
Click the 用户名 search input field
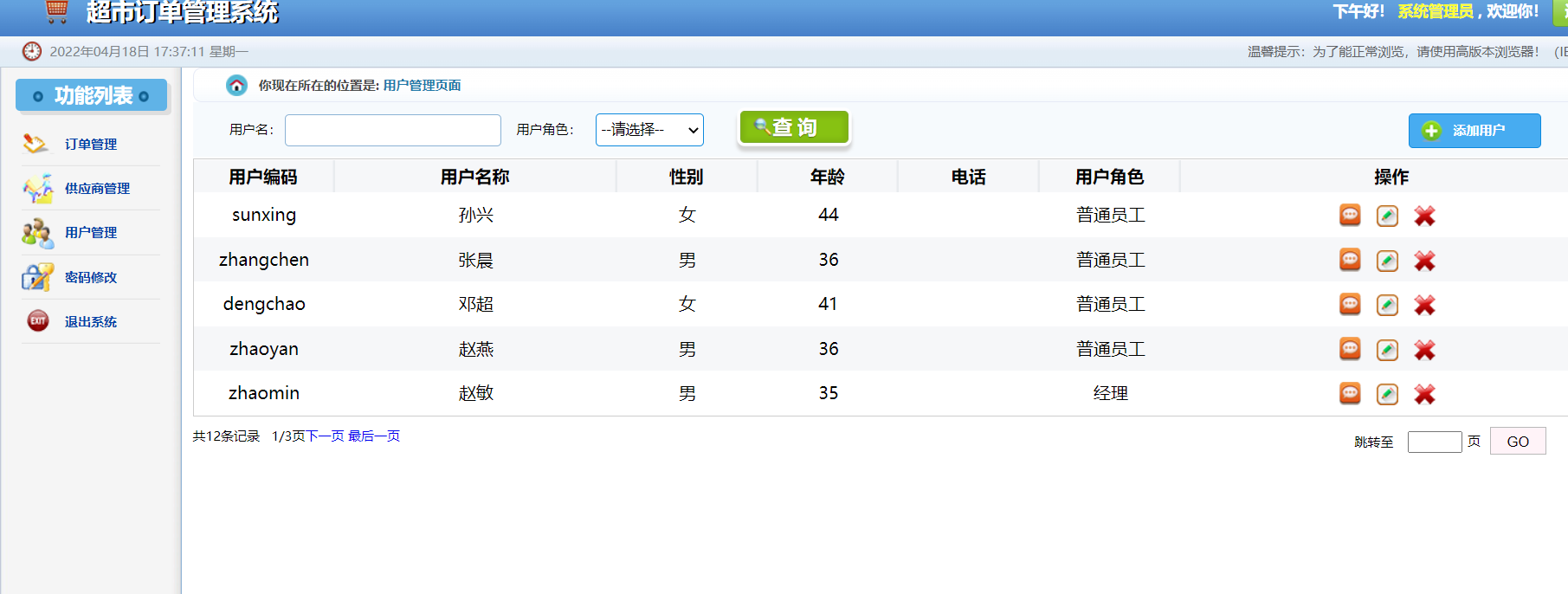[x=393, y=130]
